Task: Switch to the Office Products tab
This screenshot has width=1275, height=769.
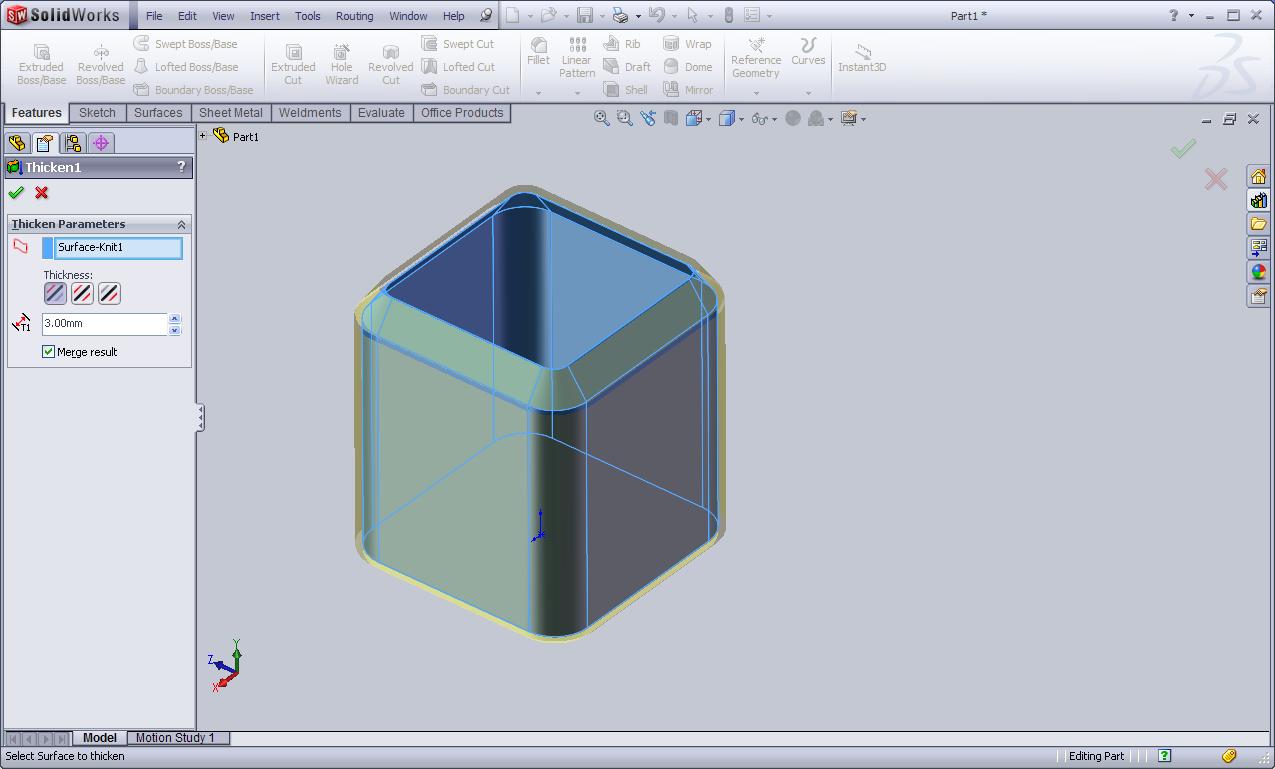Action: (462, 113)
